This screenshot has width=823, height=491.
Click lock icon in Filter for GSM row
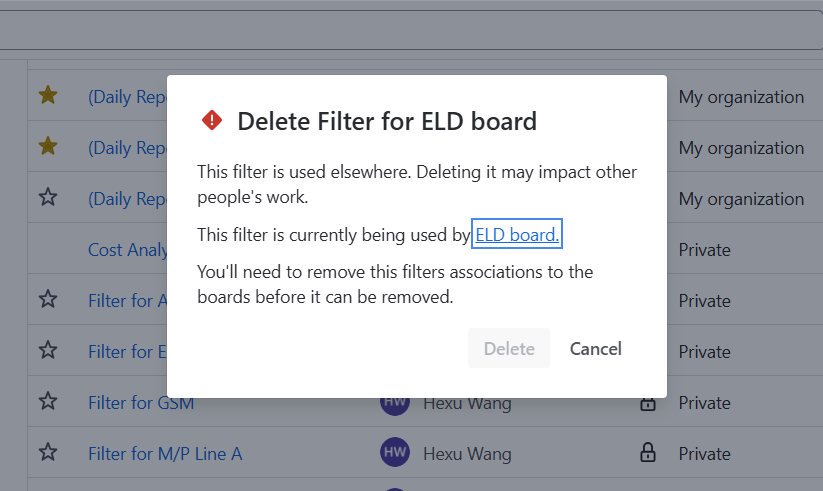[648, 404]
